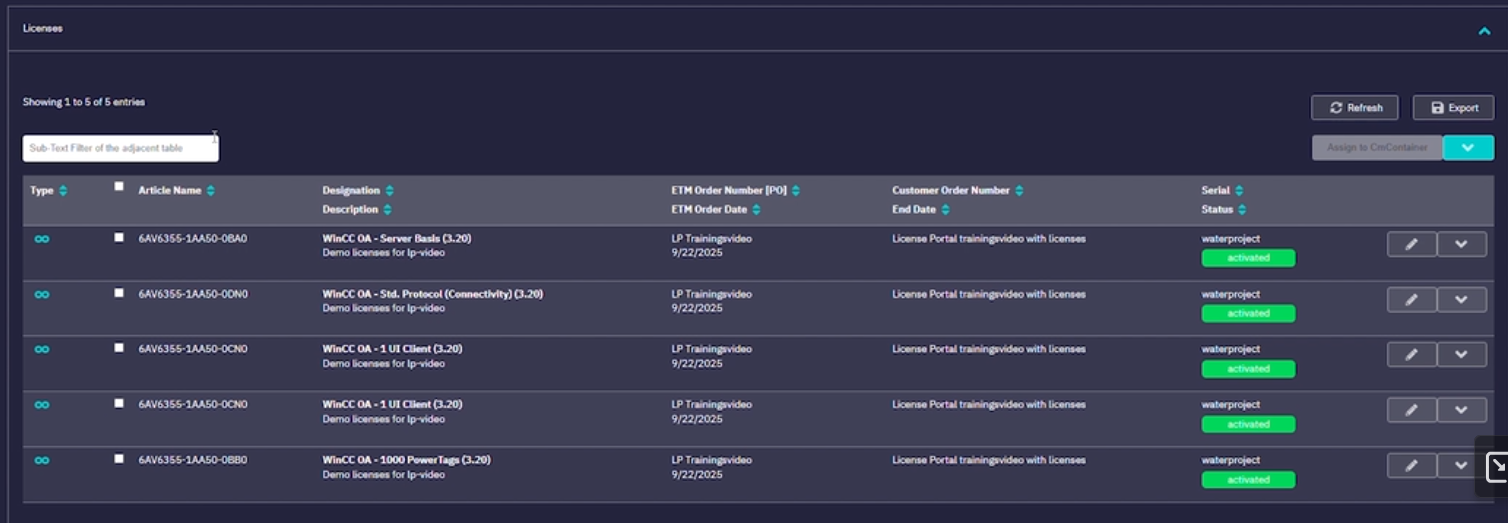Tick the checkbox for 6AV6355-1AA50-0BB0
This screenshot has width=1508, height=523.
pos(119,459)
